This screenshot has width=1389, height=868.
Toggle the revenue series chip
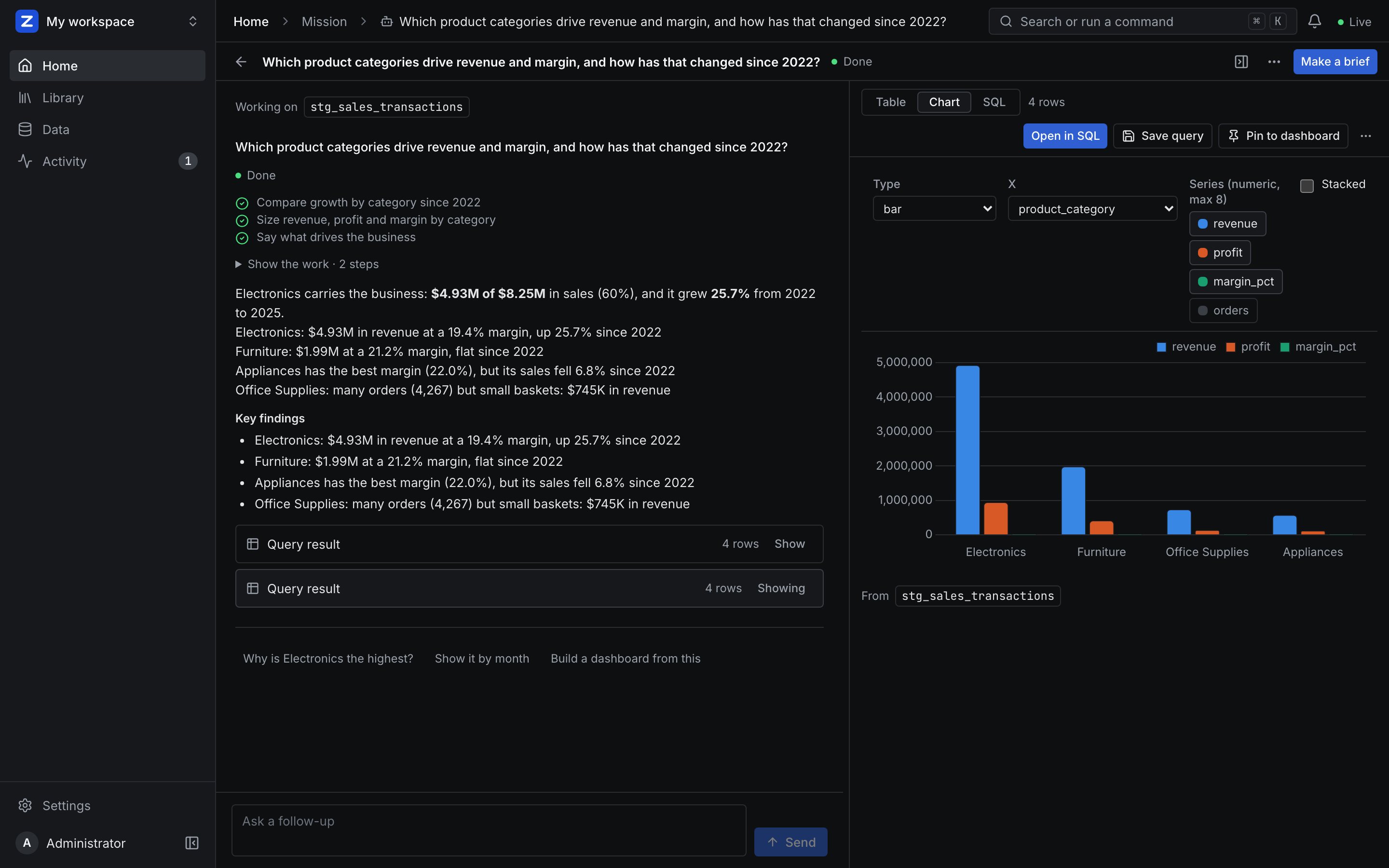pyautogui.click(x=1227, y=224)
